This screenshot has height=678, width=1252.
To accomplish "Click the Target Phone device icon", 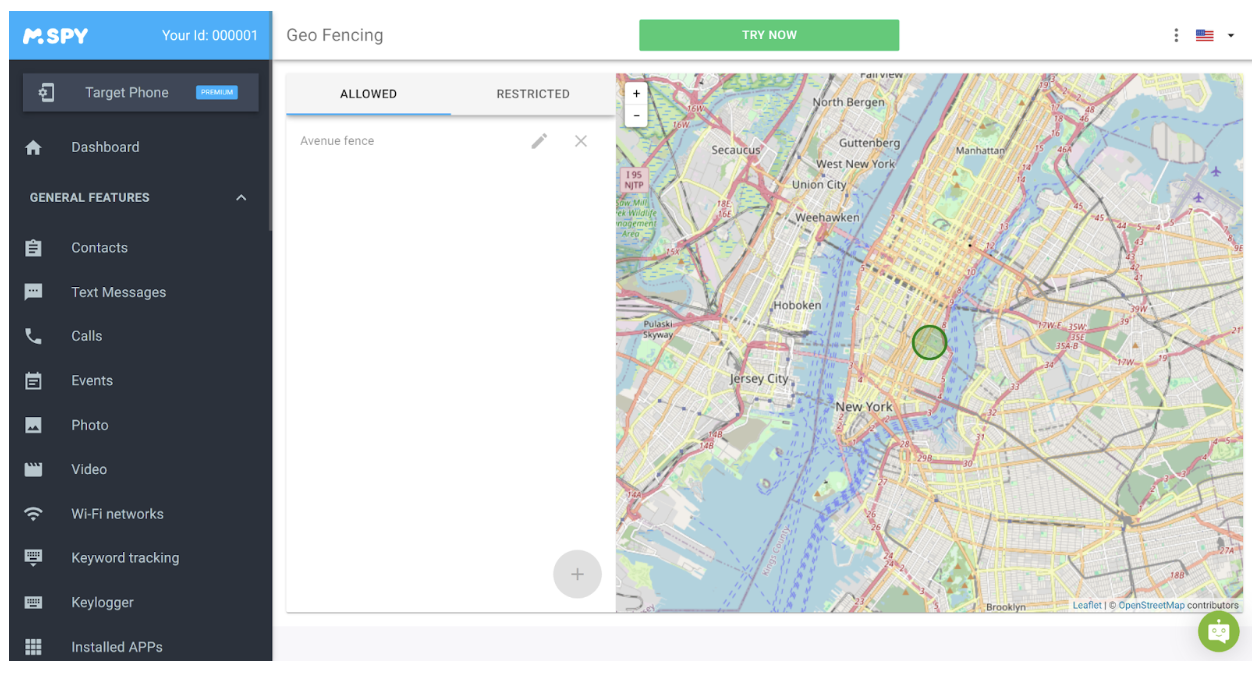I will point(46,92).
